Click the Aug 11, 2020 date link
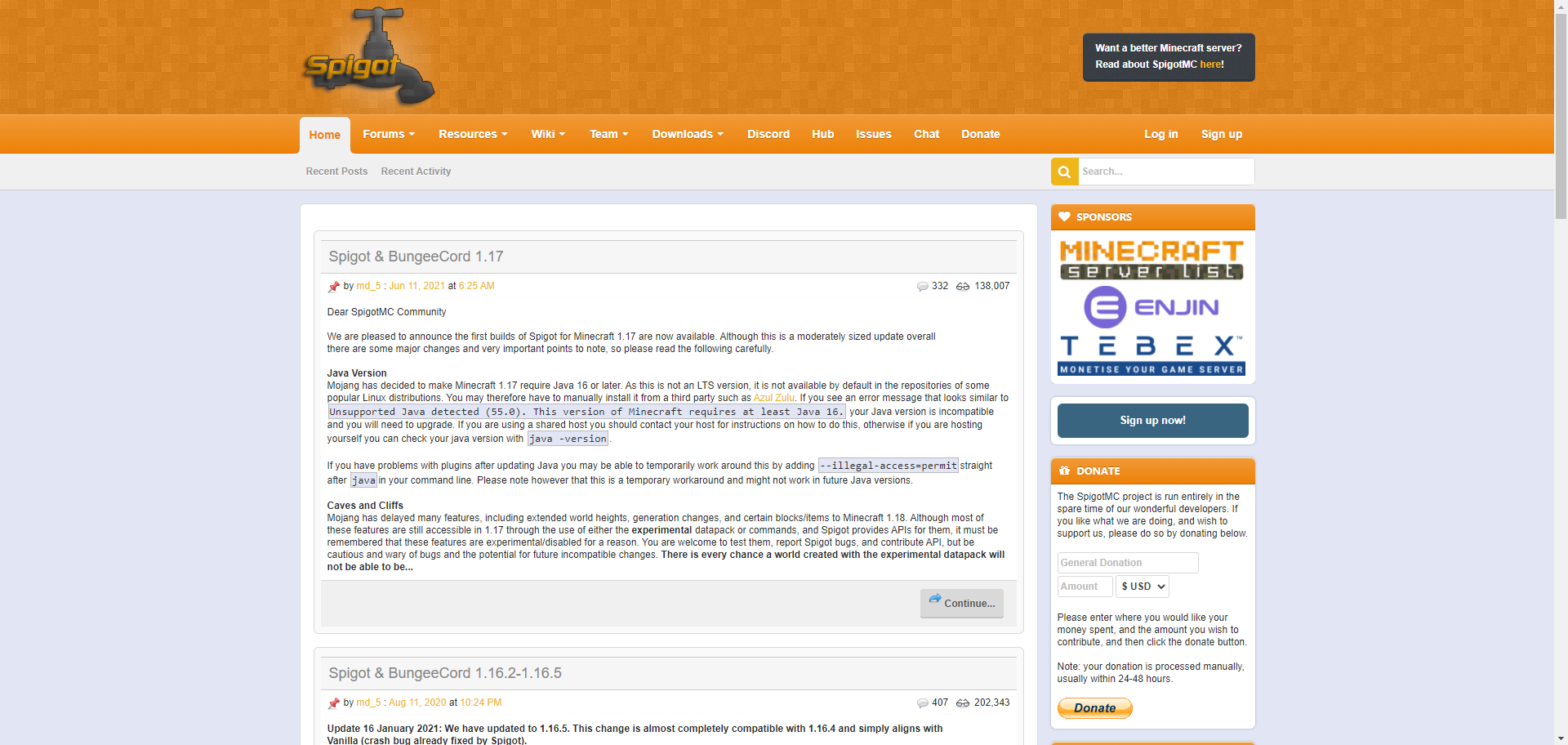Image resolution: width=1568 pixels, height=745 pixels. [417, 703]
